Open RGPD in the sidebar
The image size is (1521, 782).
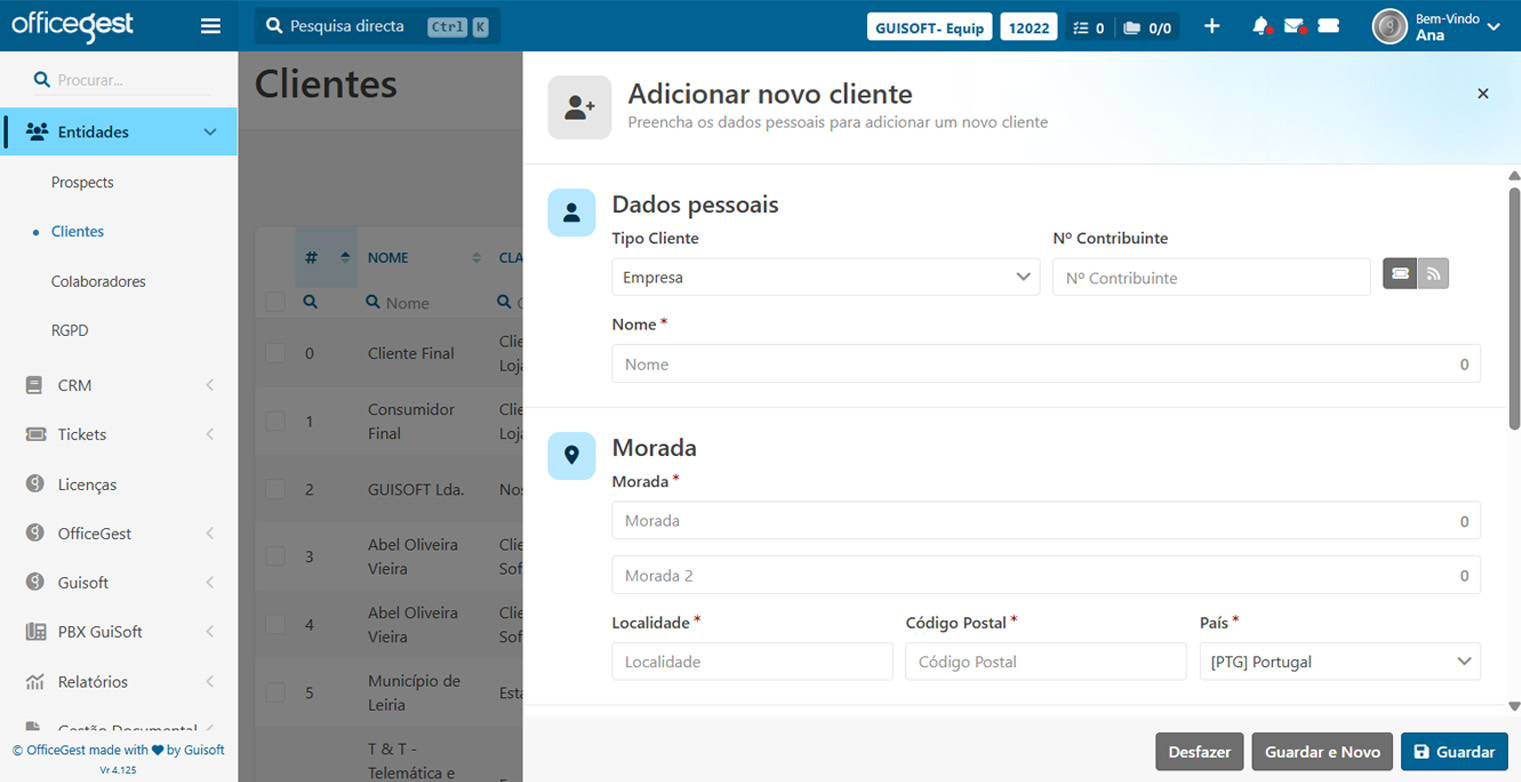point(70,330)
